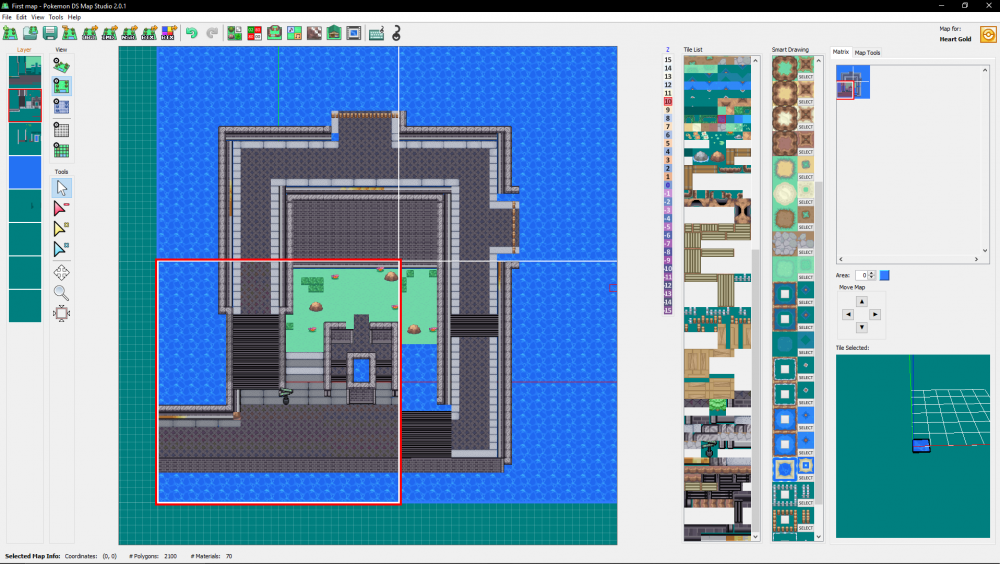Open the Tools menu
This screenshot has width=1000, height=564.
click(56, 17)
